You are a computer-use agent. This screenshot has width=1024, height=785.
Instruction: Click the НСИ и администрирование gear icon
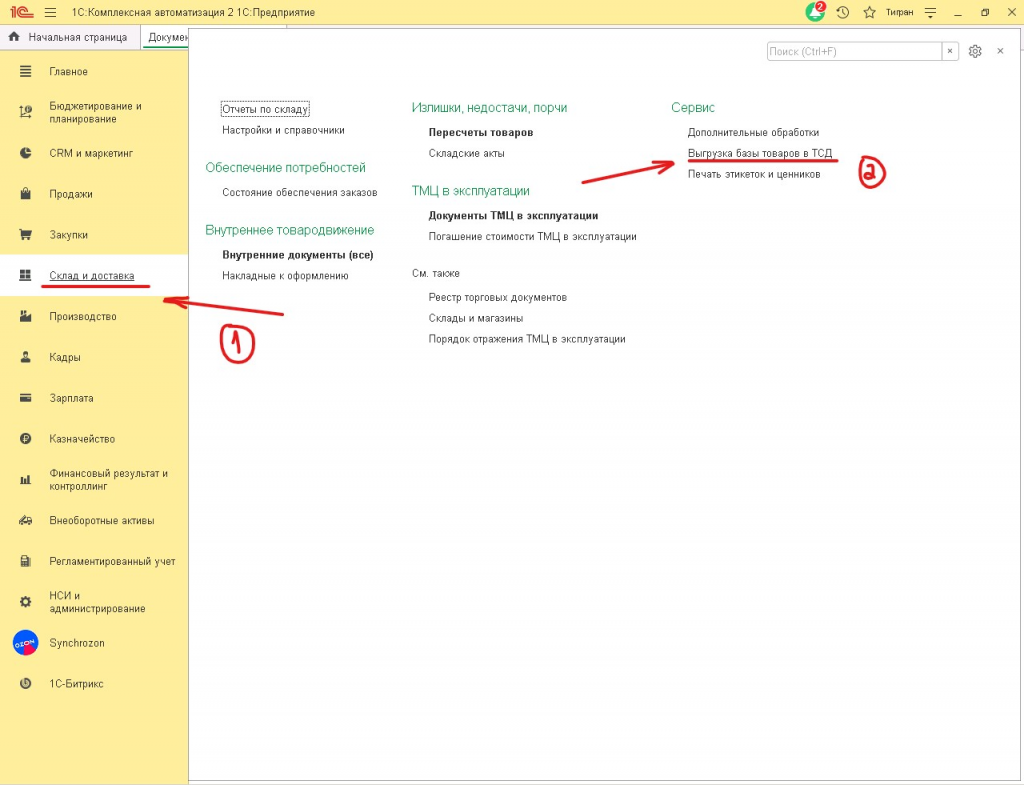click(x=26, y=602)
